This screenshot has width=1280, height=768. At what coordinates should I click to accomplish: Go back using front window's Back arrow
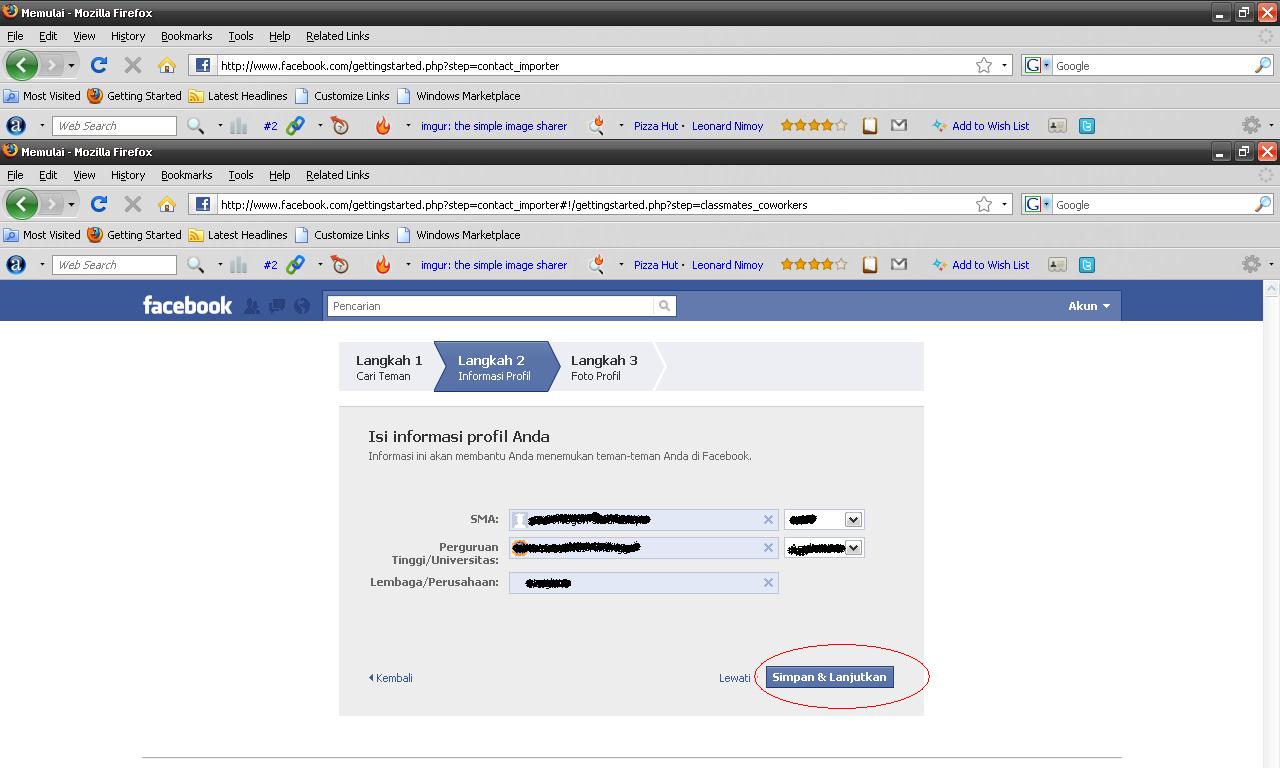[22, 204]
